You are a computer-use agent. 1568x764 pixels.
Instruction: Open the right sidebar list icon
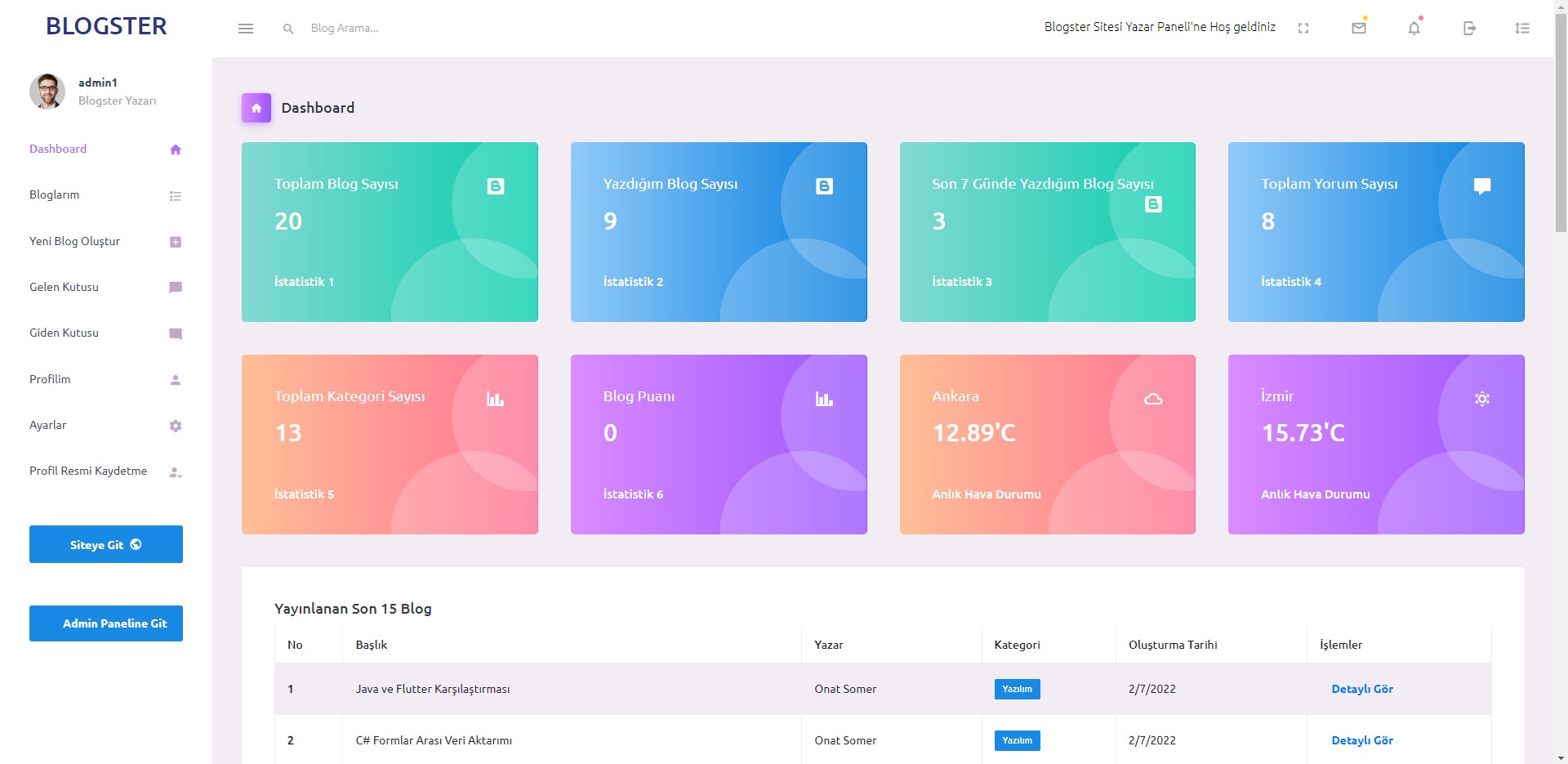1522,29
